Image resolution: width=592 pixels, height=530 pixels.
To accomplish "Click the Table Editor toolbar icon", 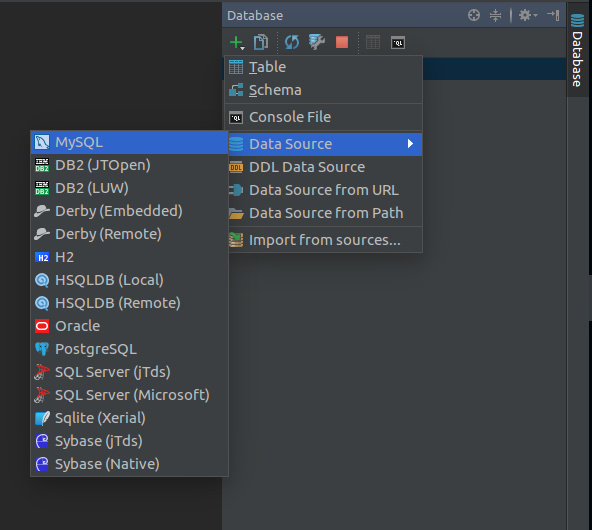I will click(373, 42).
